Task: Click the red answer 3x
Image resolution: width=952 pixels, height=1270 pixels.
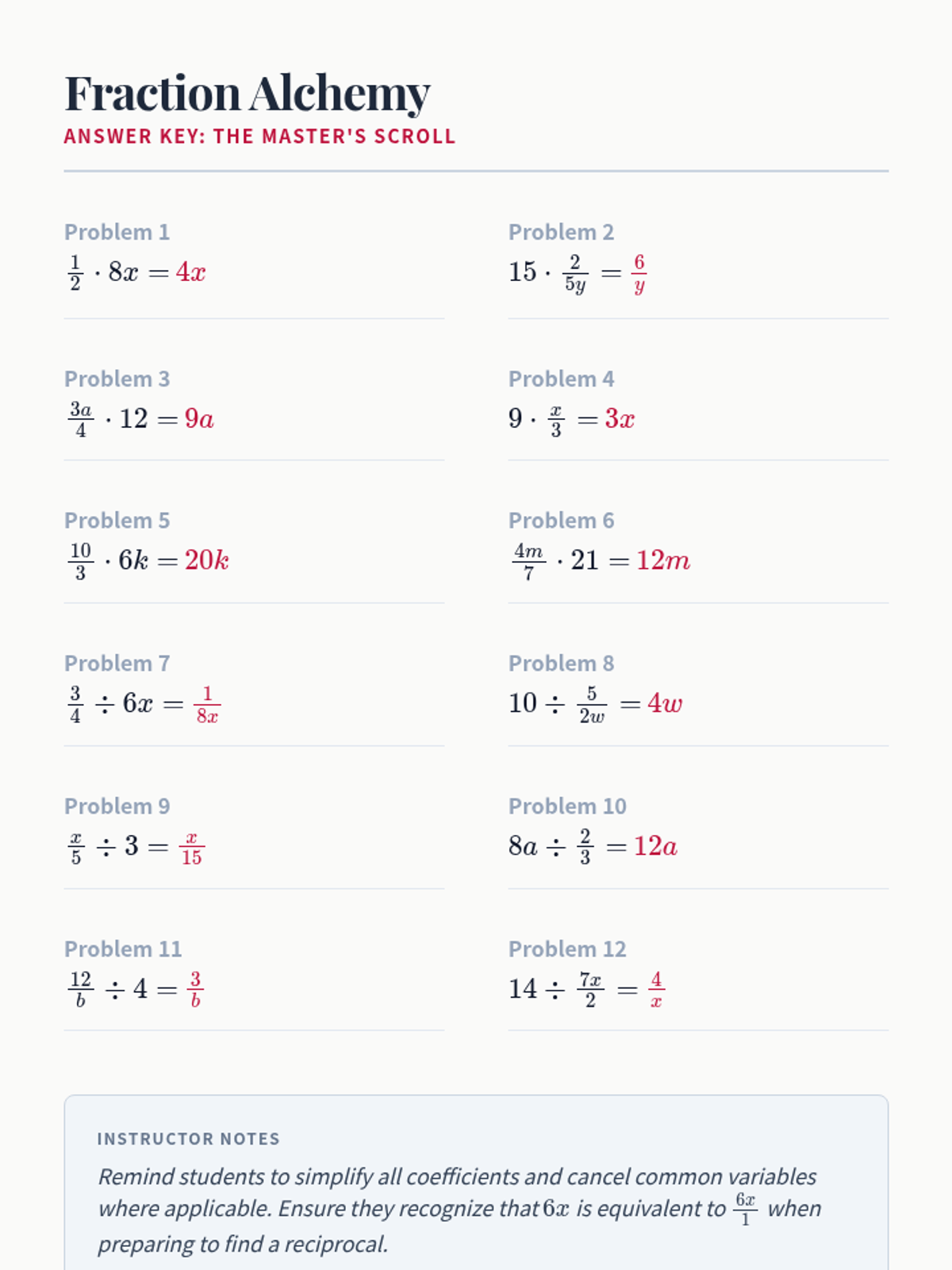Action: click(x=620, y=418)
